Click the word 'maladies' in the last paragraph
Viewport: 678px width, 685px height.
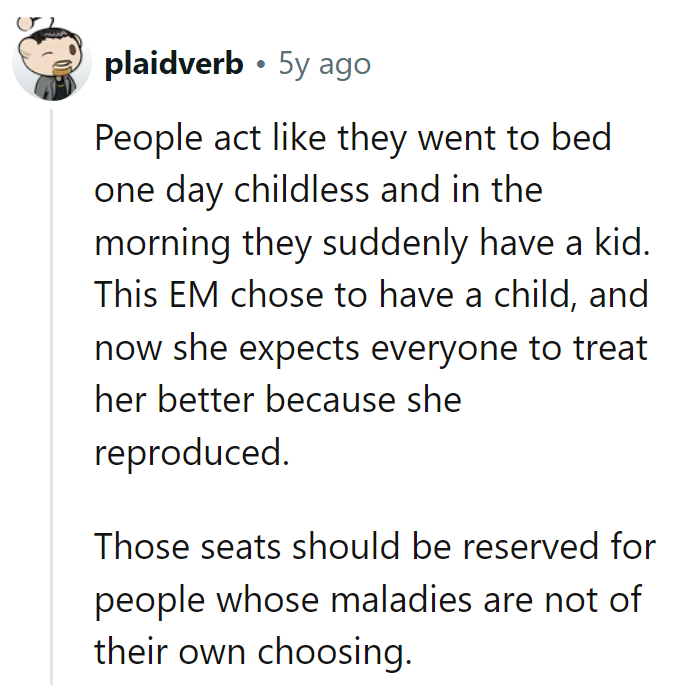(401, 599)
